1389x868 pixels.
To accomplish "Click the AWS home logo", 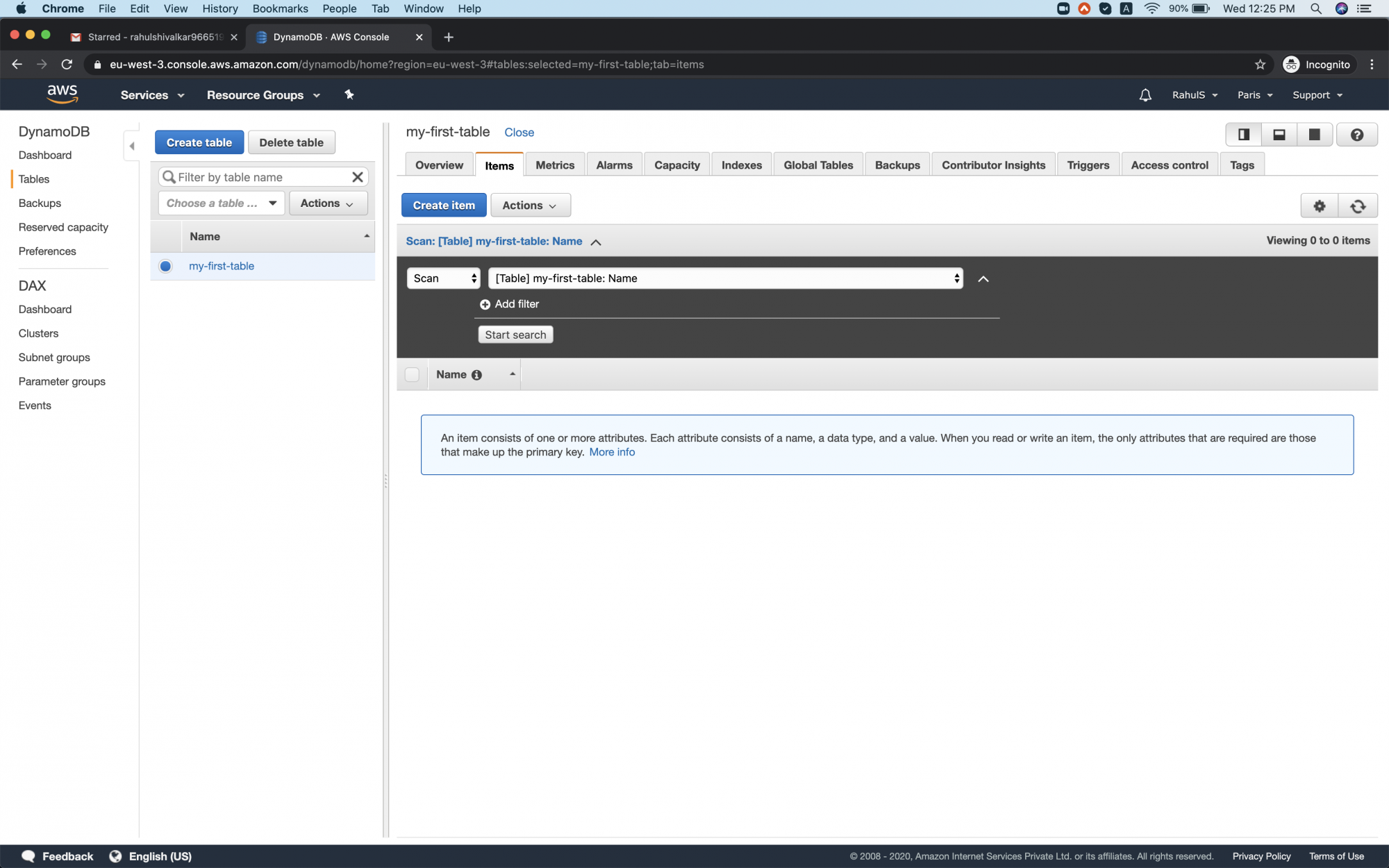I will pyautogui.click(x=63, y=94).
